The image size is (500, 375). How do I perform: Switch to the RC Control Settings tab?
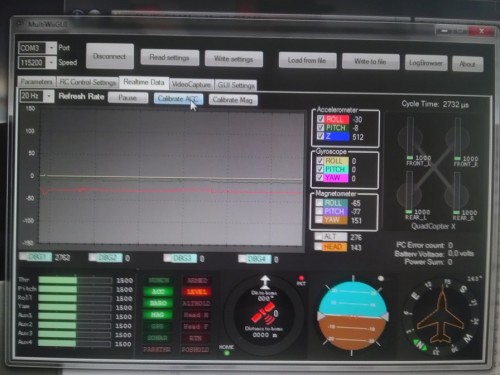point(88,82)
